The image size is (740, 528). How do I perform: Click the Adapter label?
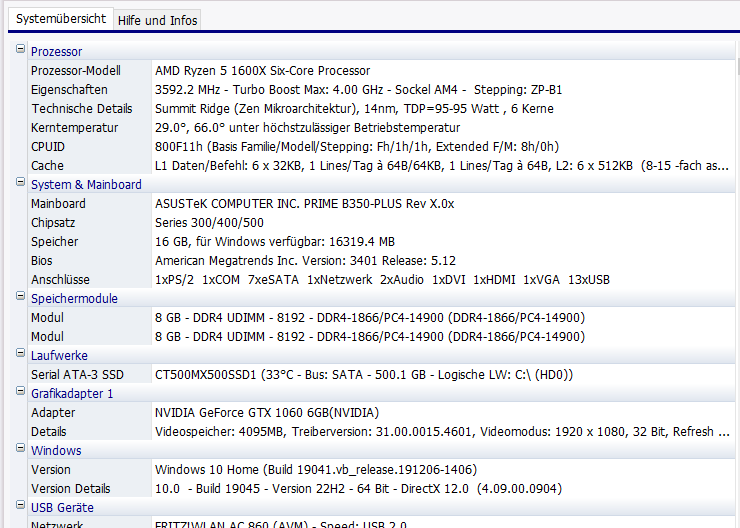(53, 413)
